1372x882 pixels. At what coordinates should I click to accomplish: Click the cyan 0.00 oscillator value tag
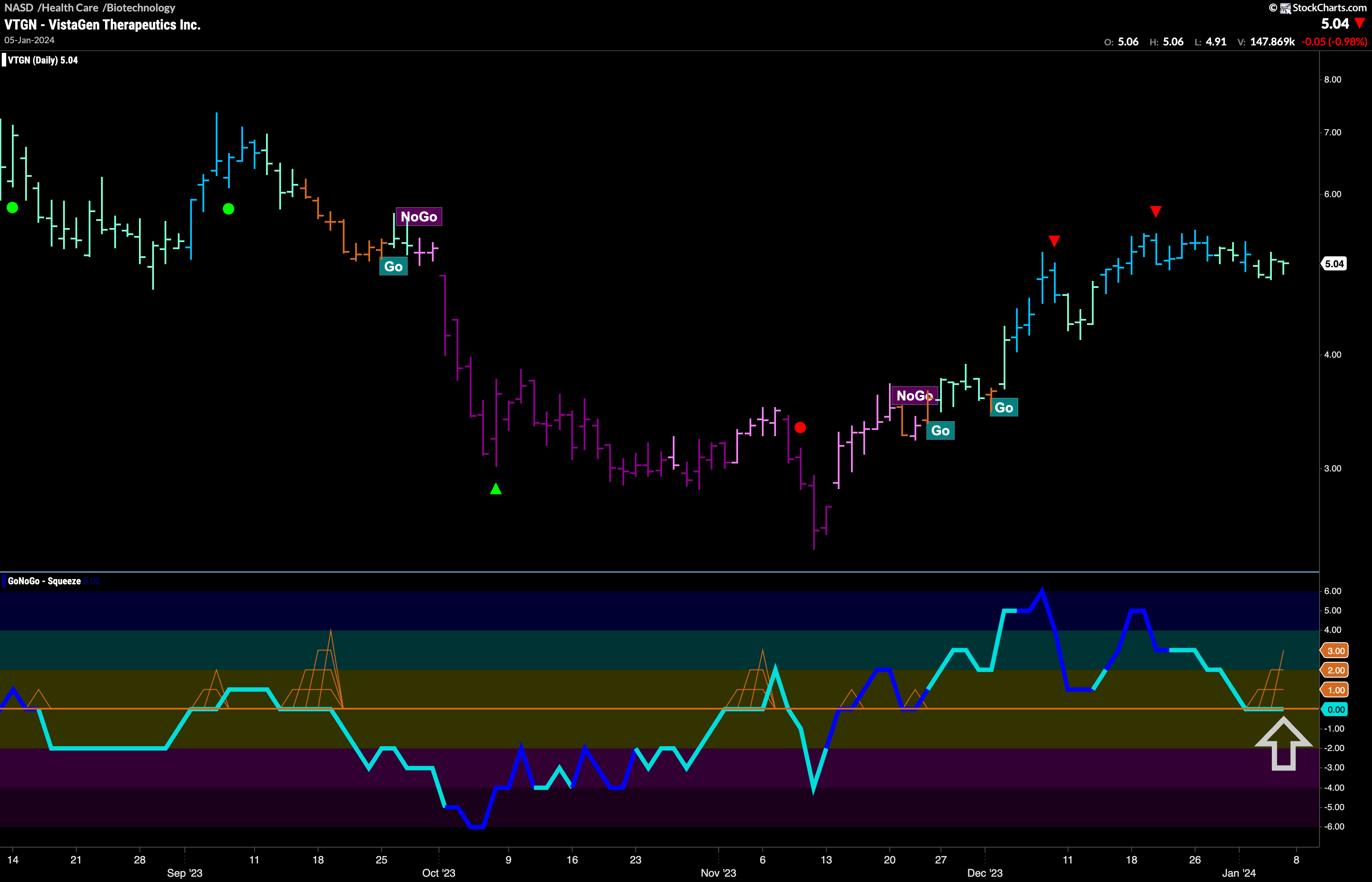pos(1334,710)
